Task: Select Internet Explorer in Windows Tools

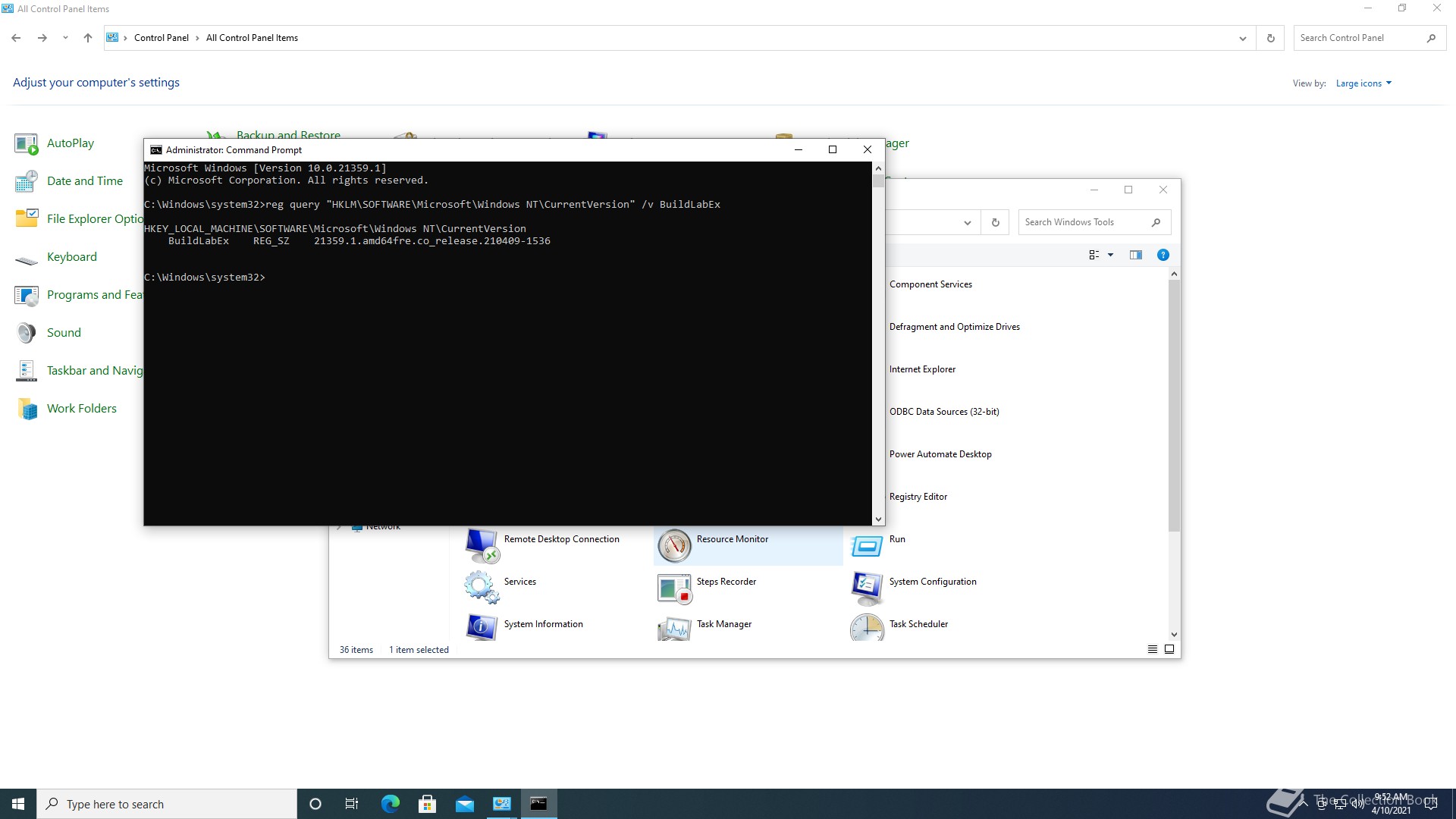Action: pyautogui.click(x=922, y=369)
